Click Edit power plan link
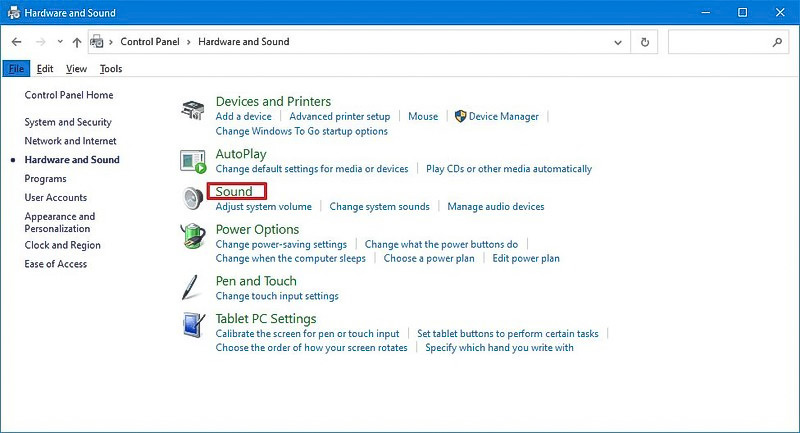The image size is (800, 433). tap(526, 258)
